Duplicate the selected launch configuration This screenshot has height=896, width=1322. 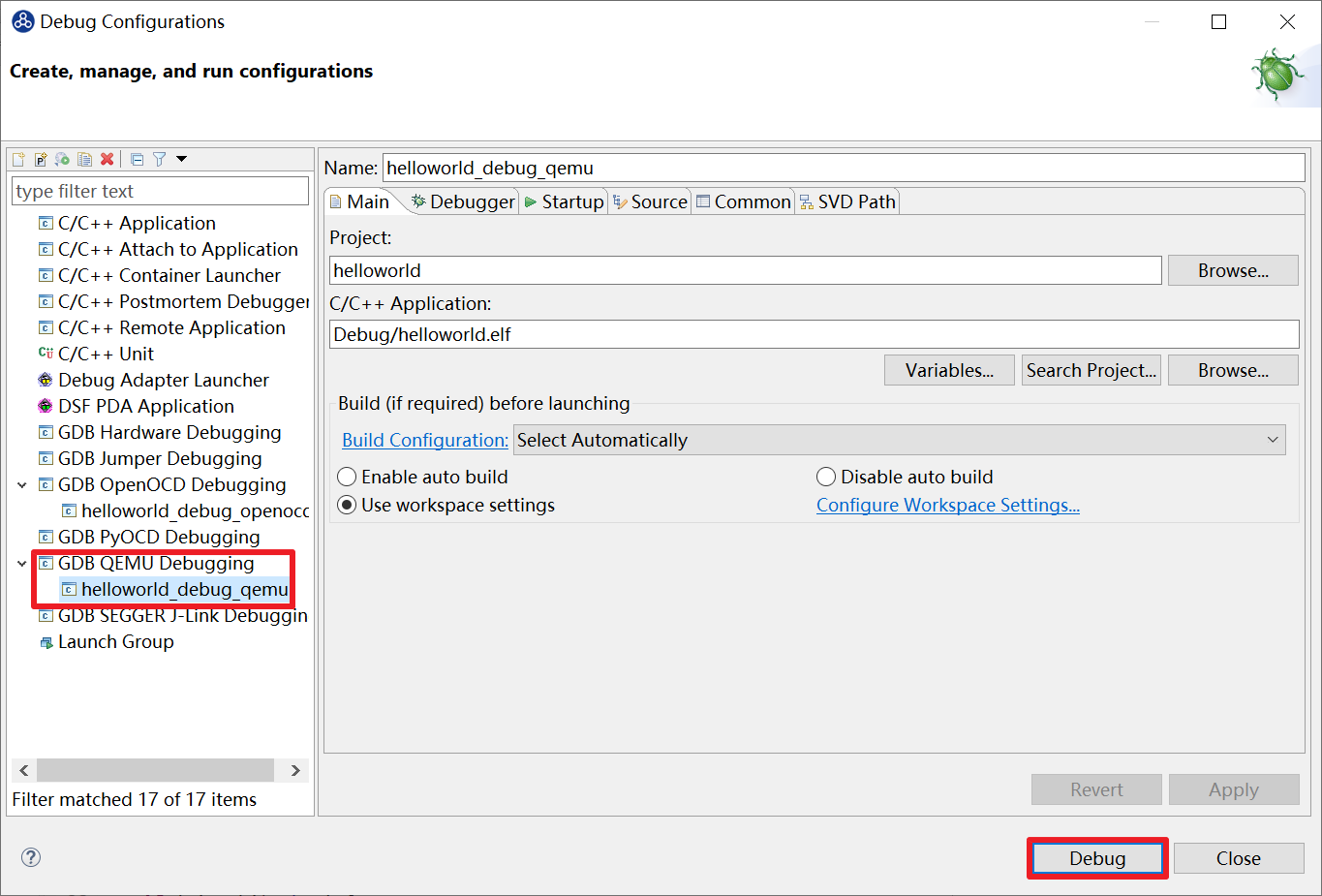[85, 159]
